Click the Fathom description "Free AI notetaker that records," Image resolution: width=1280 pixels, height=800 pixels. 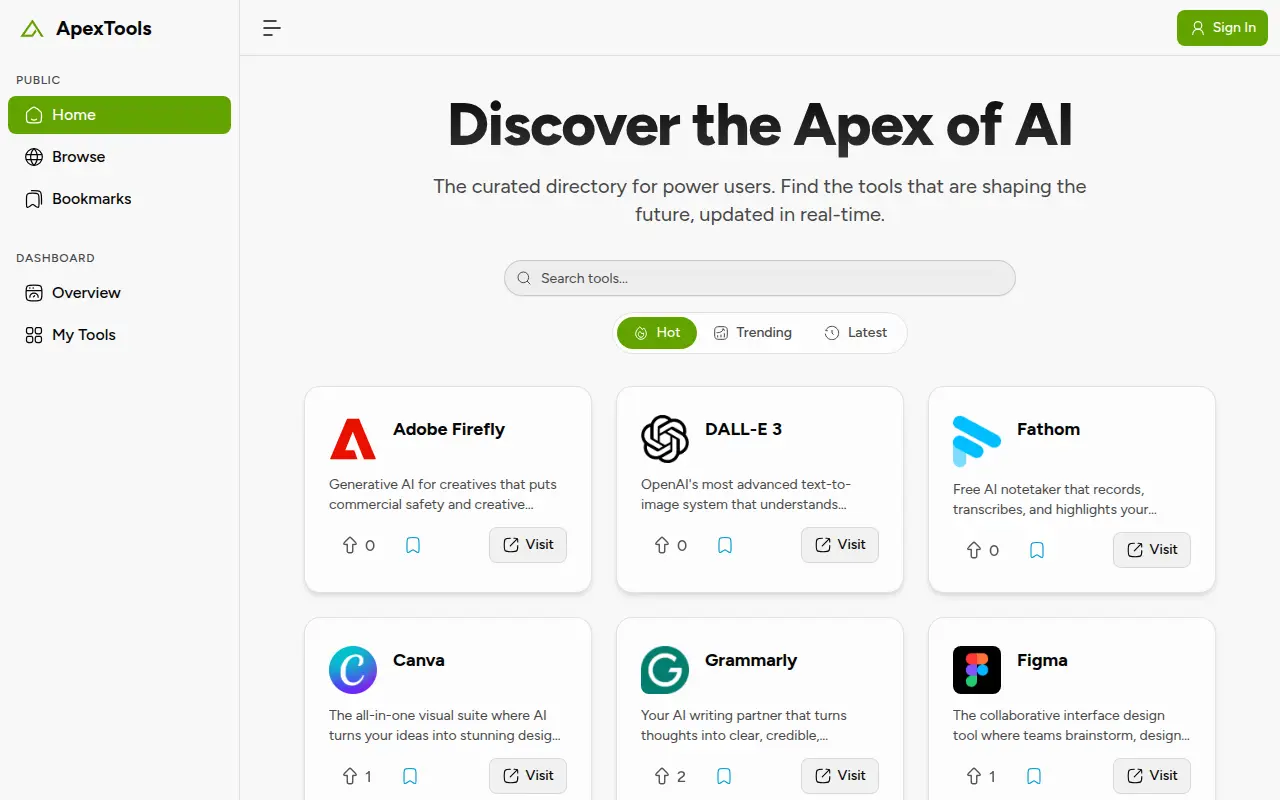pyautogui.click(x=1048, y=490)
